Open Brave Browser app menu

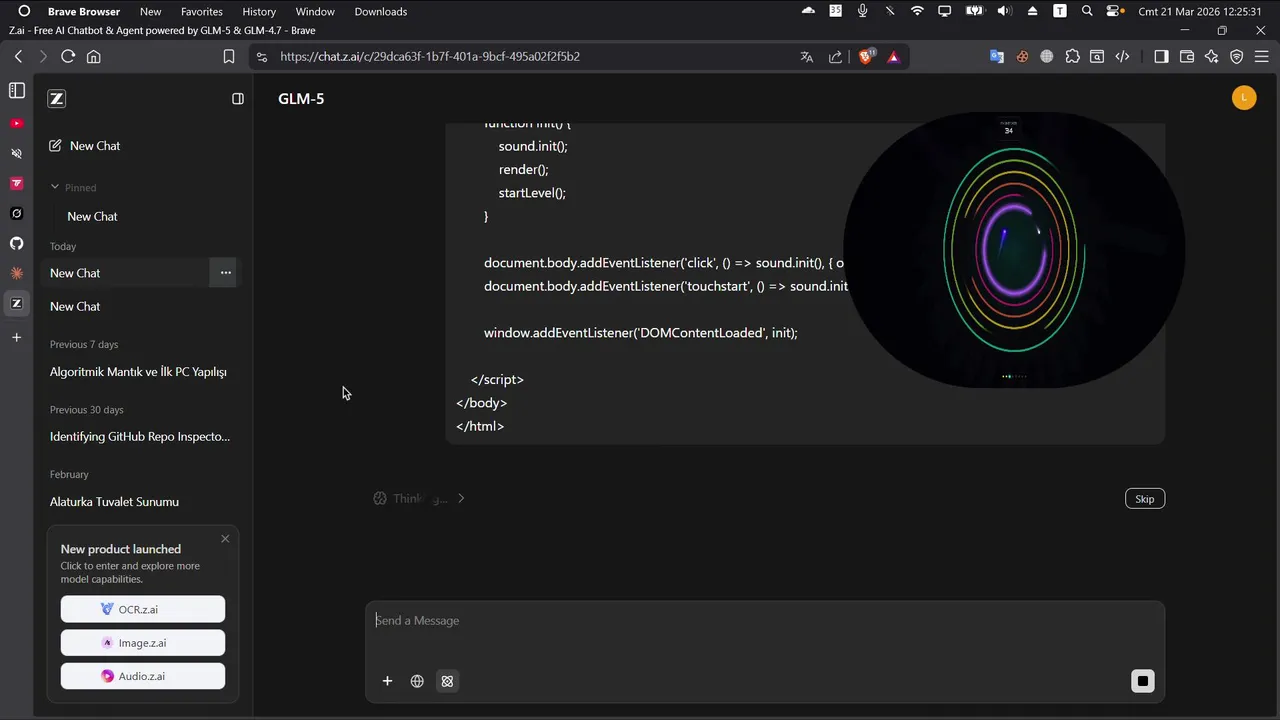(84, 12)
